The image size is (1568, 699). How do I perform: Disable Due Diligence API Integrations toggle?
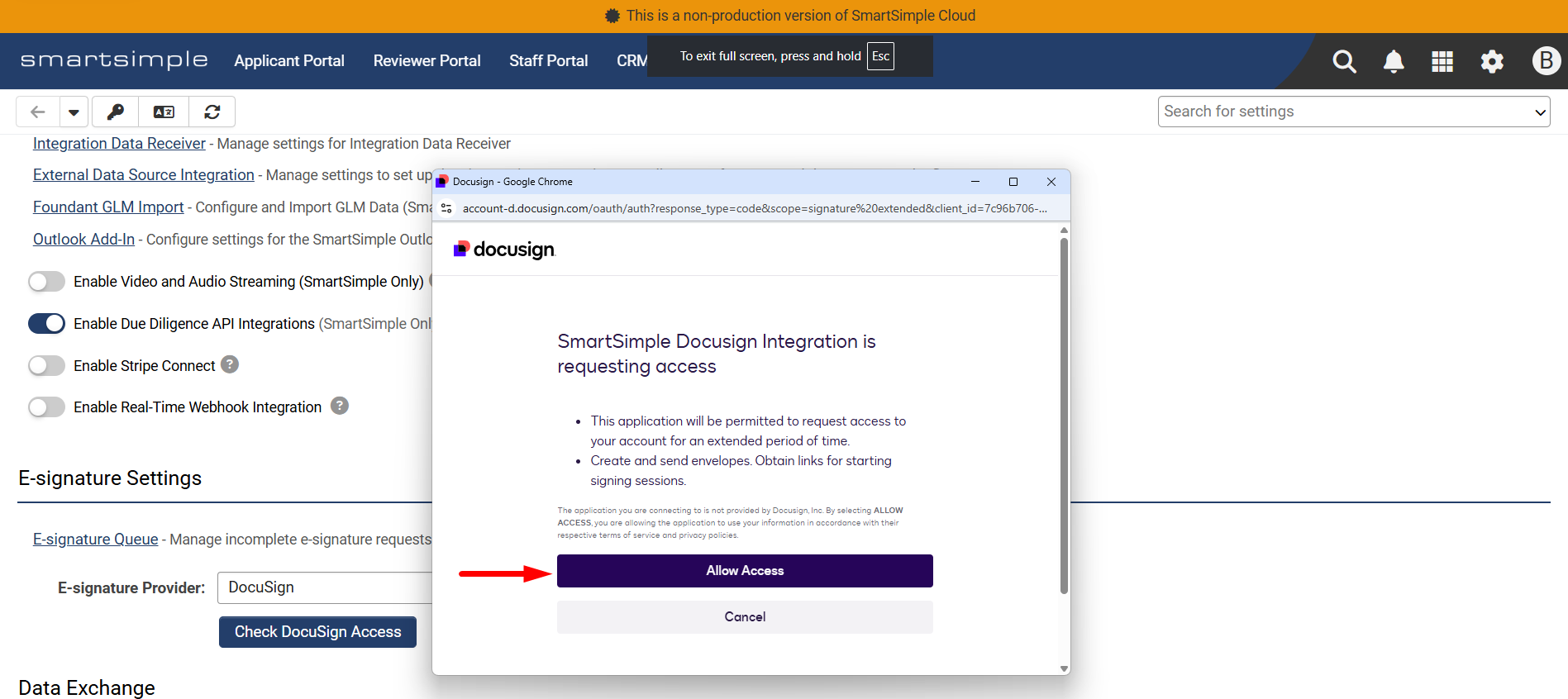[46, 324]
